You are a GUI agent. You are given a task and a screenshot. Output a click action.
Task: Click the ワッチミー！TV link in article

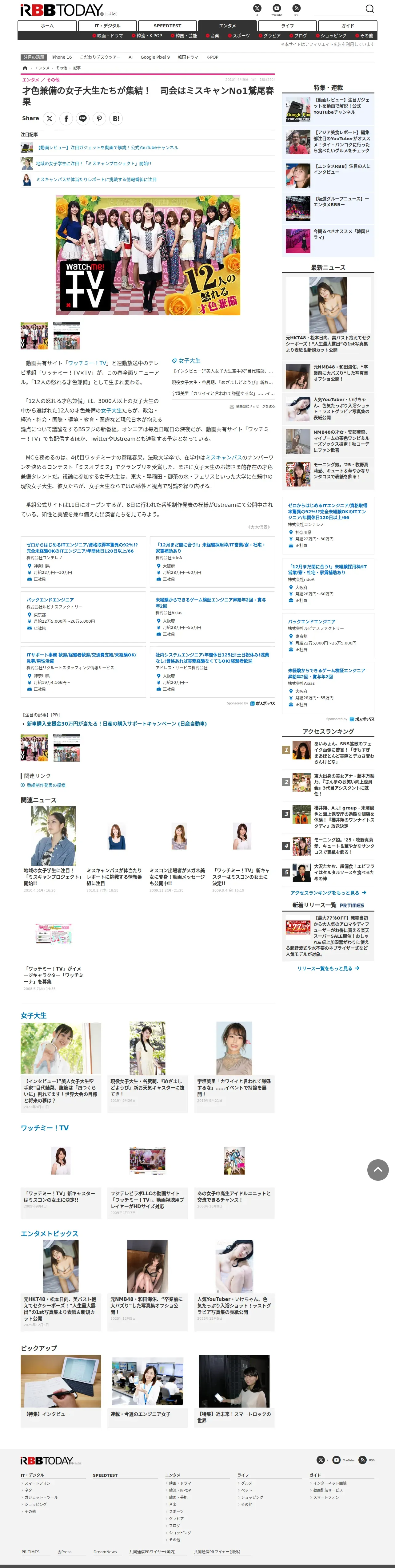click(x=88, y=363)
